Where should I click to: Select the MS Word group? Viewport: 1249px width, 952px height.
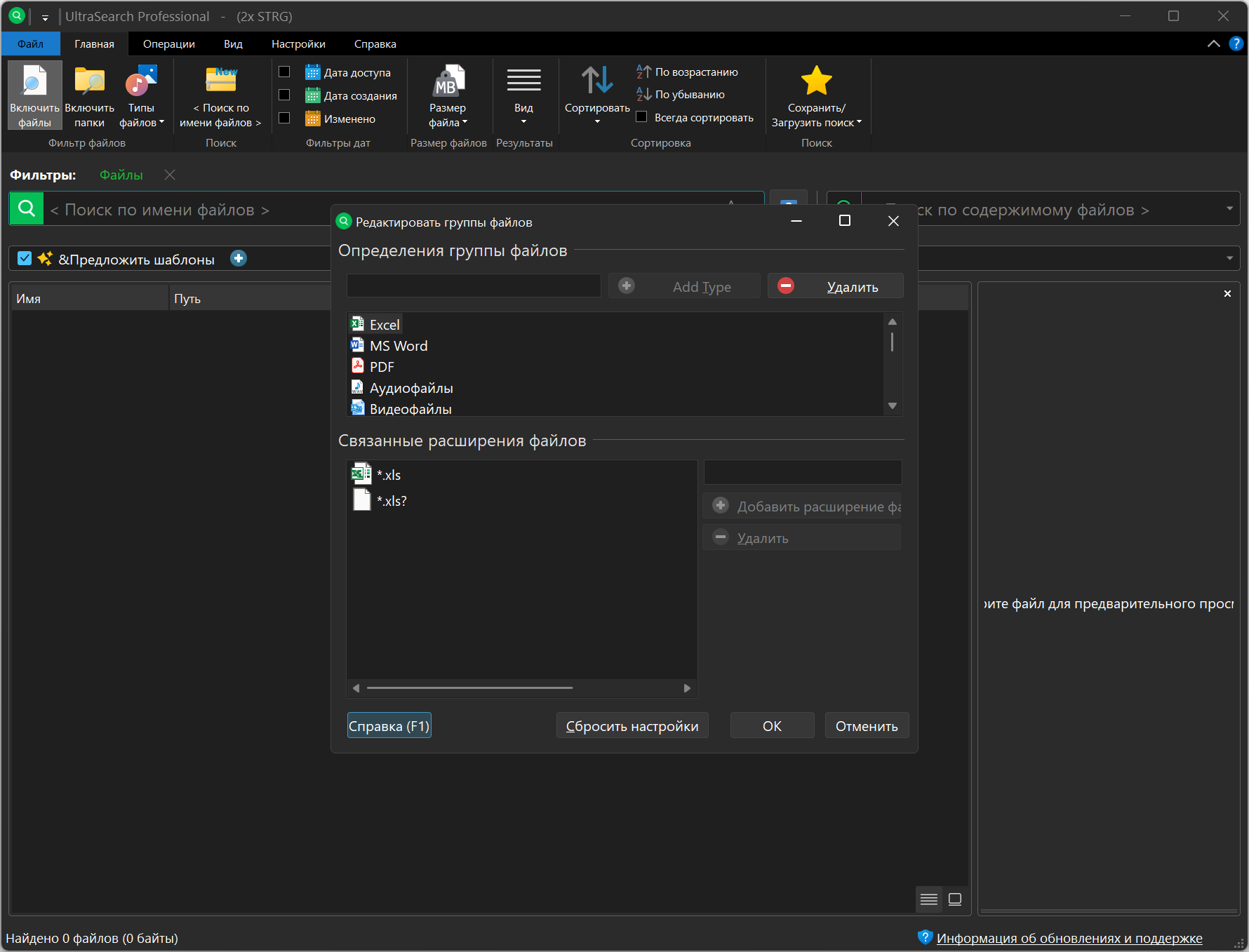(x=399, y=346)
